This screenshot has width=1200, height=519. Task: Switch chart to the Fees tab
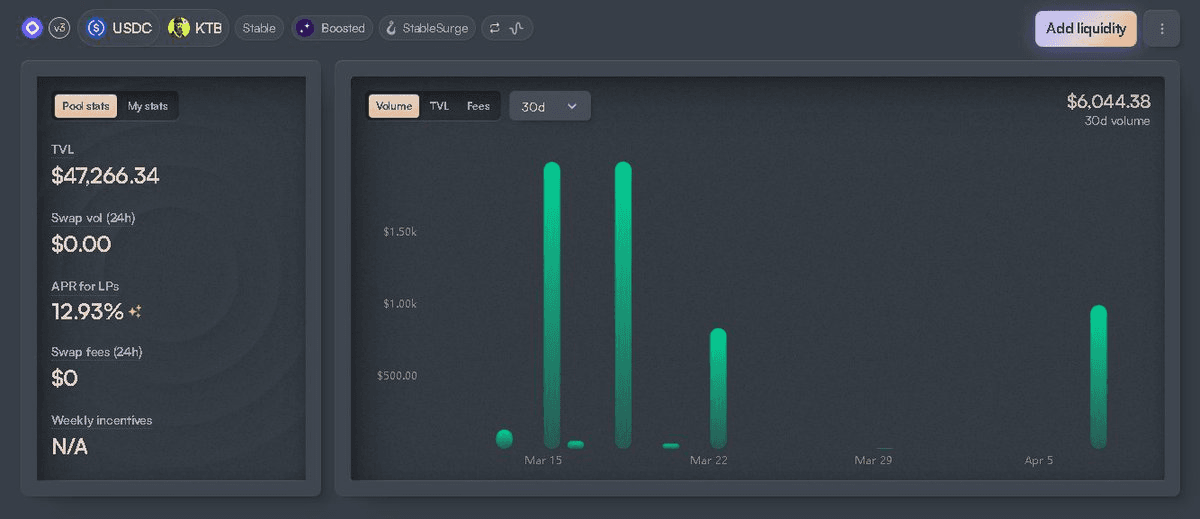tap(478, 106)
